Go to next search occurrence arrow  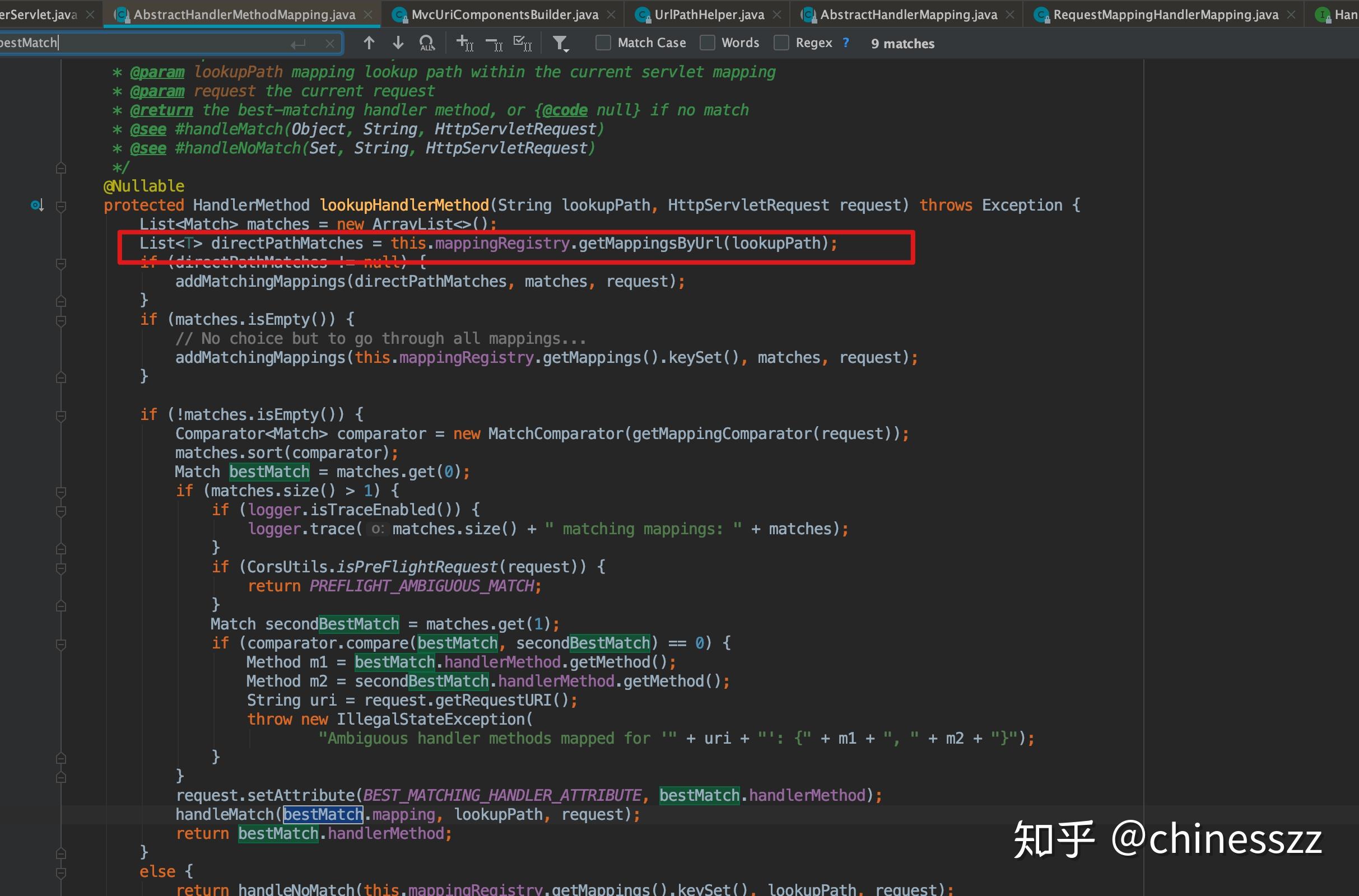pyautogui.click(x=398, y=43)
